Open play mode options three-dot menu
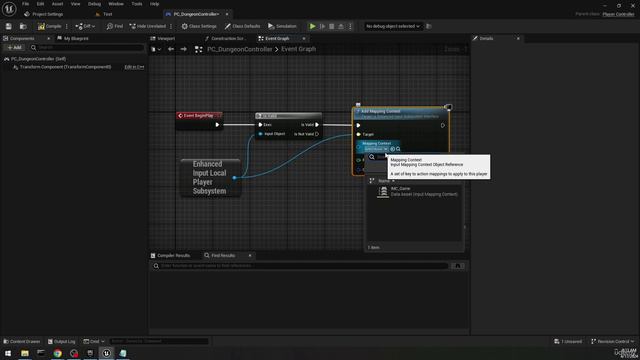 pyautogui.click(x=350, y=26)
